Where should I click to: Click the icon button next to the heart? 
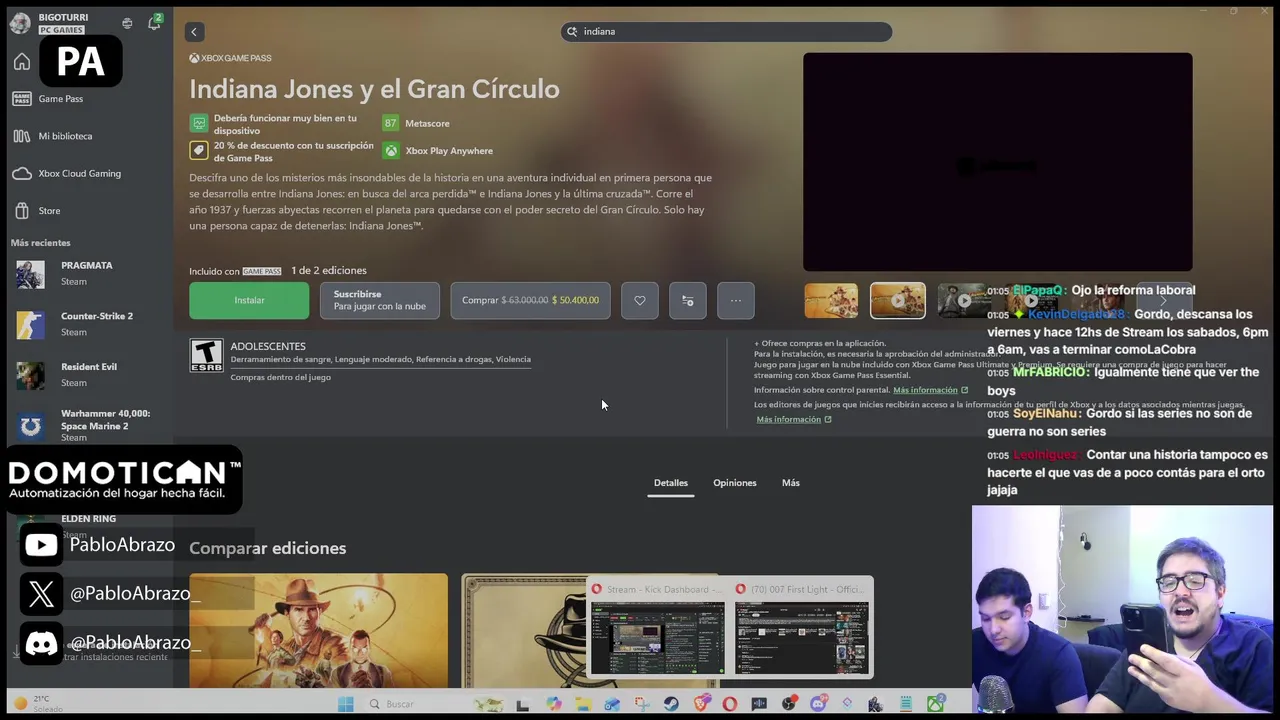coord(688,300)
